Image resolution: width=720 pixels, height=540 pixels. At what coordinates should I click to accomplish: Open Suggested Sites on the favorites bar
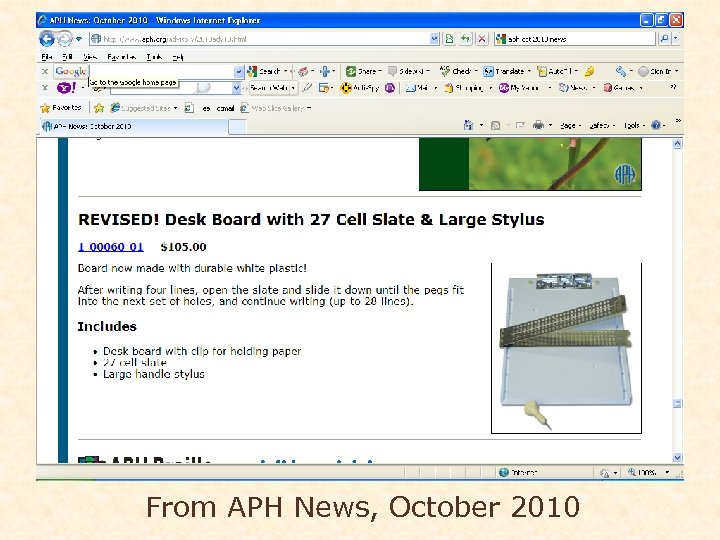point(144,108)
